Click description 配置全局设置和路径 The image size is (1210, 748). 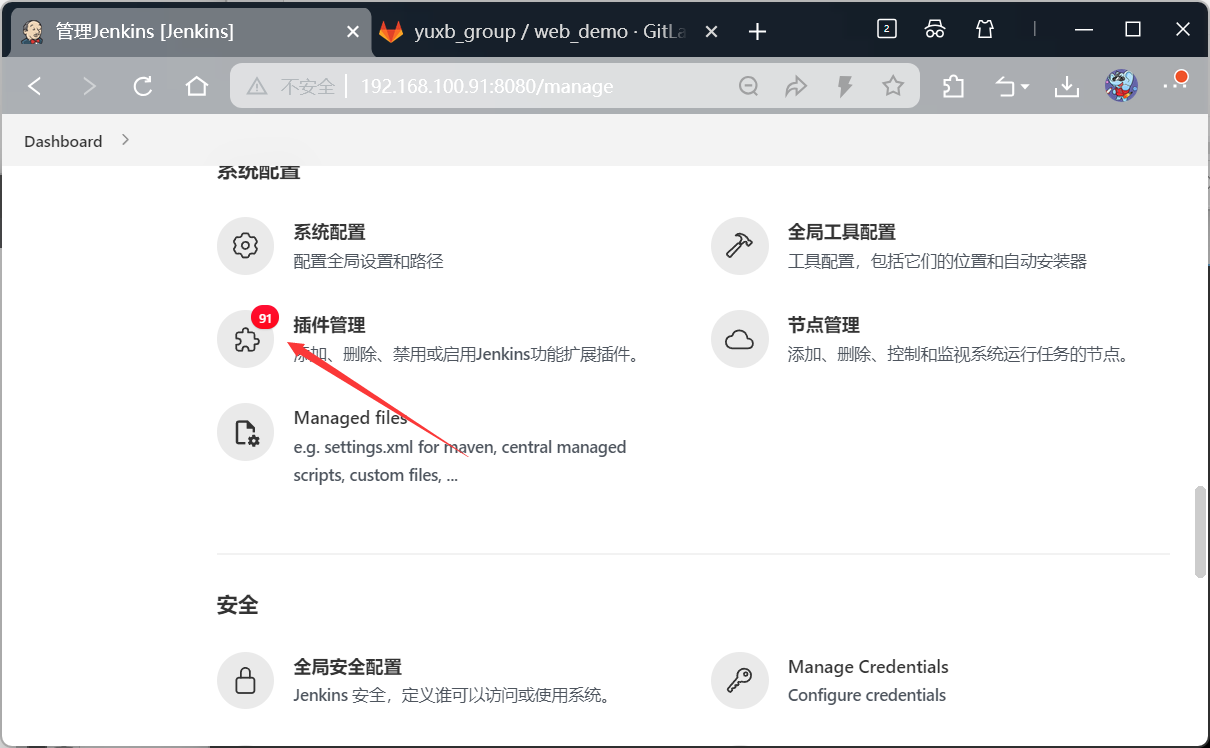368,262
